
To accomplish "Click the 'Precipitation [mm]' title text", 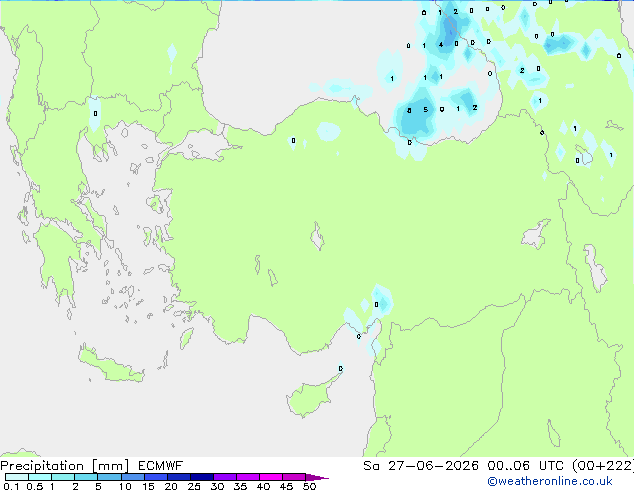I will tap(65, 466).
